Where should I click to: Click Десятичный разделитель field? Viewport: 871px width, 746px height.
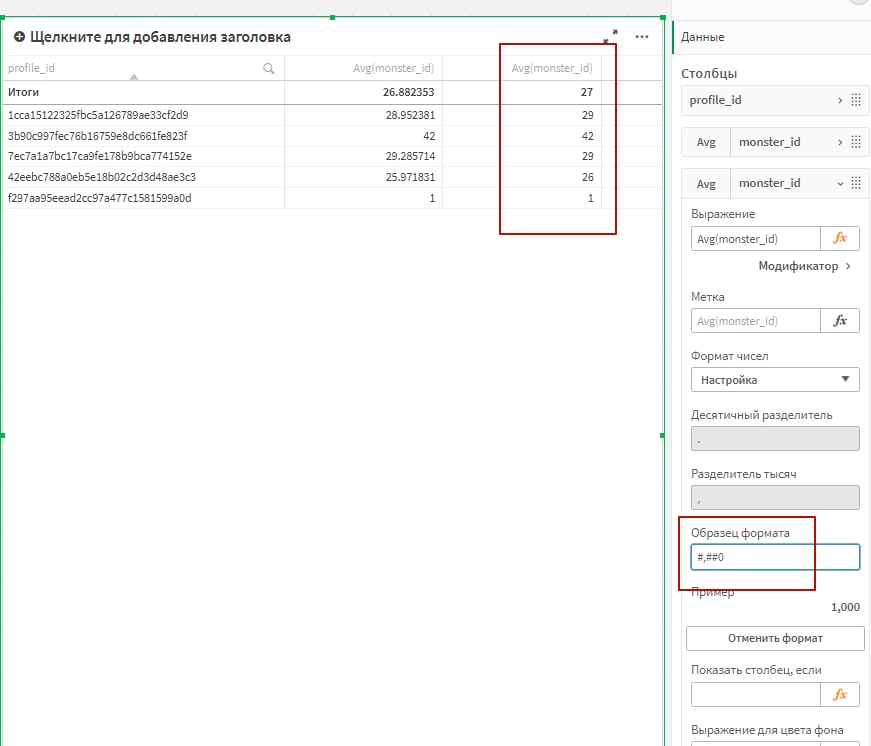pyautogui.click(x=775, y=438)
